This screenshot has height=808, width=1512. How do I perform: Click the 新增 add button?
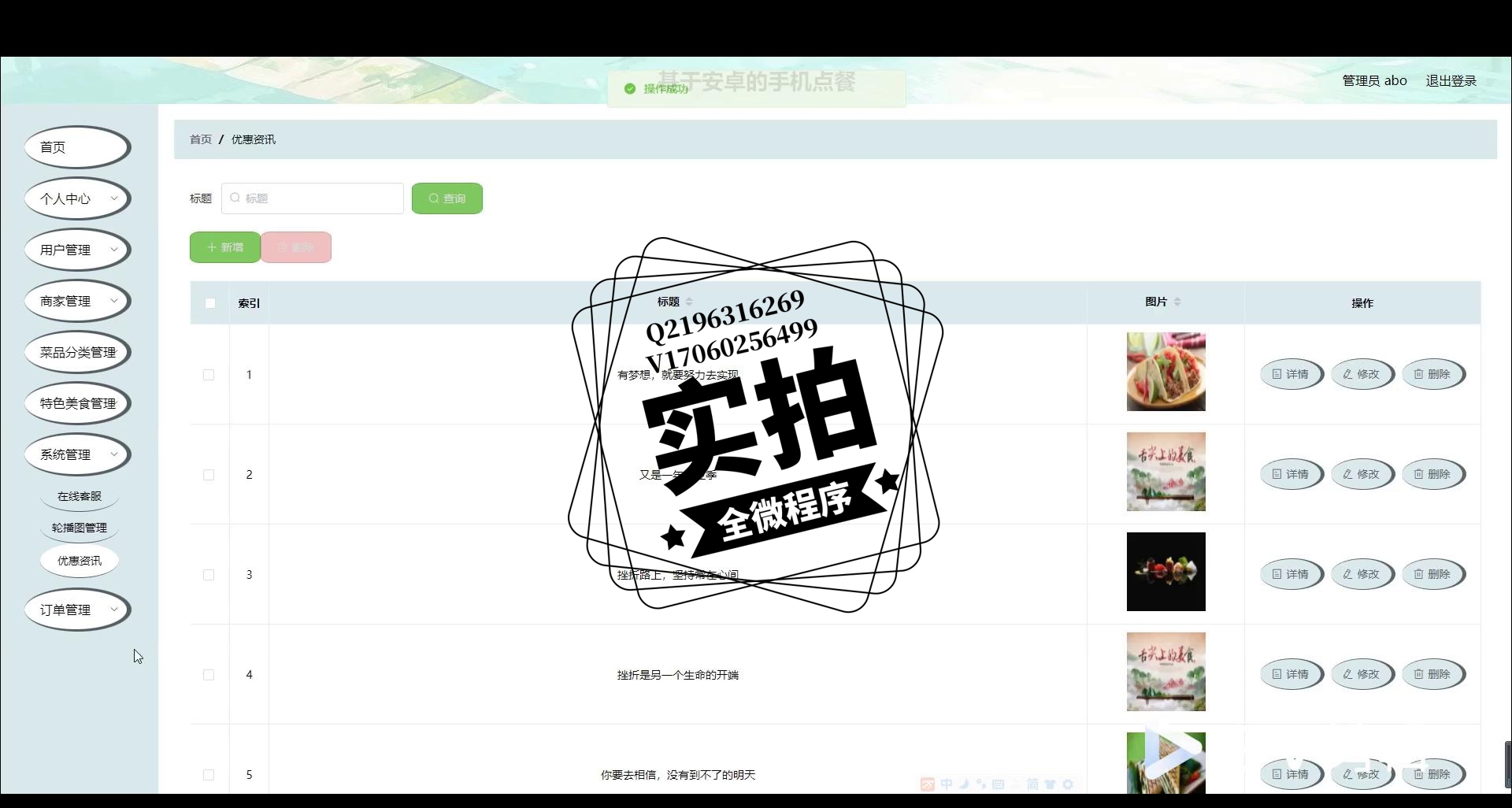click(225, 247)
